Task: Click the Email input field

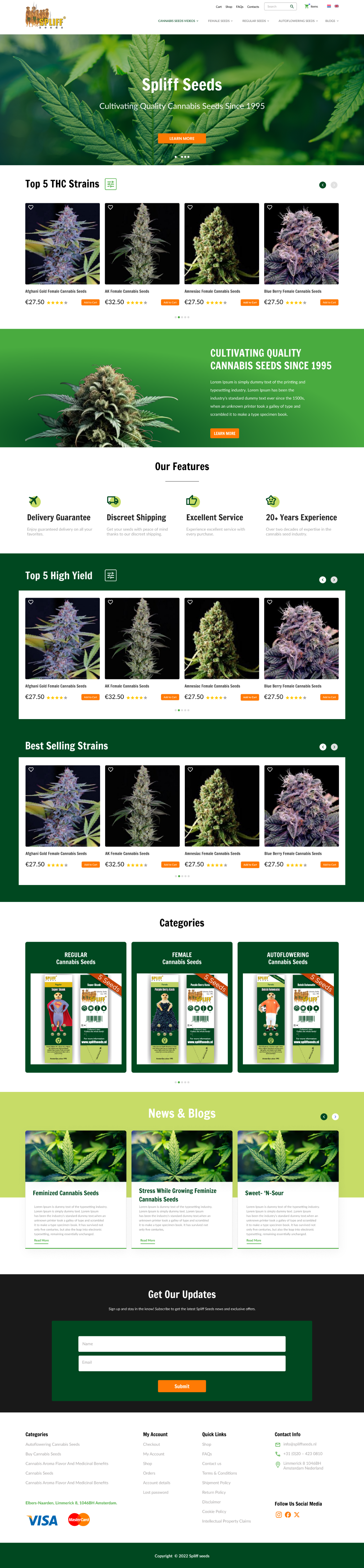Action: click(x=182, y=1362)
